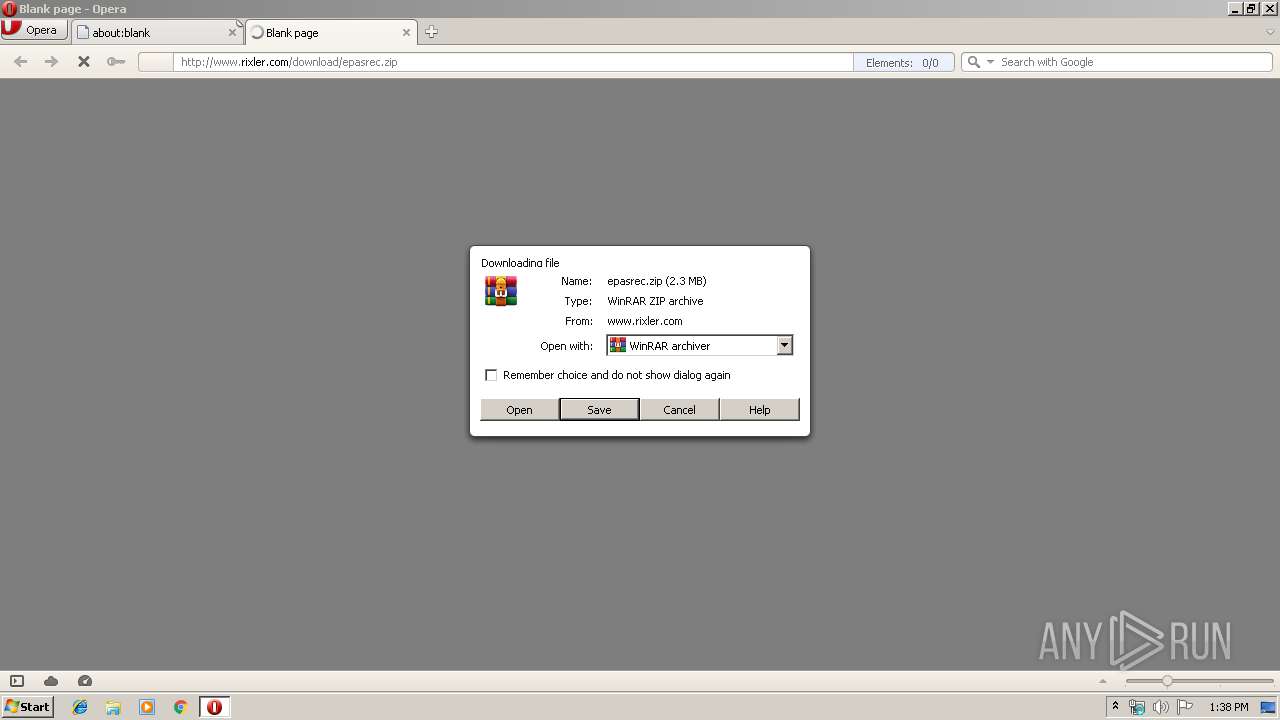Open search engine dropdown magnifier icon
1280x720 pixels.
pyautogui.click(x=980, y=62)
